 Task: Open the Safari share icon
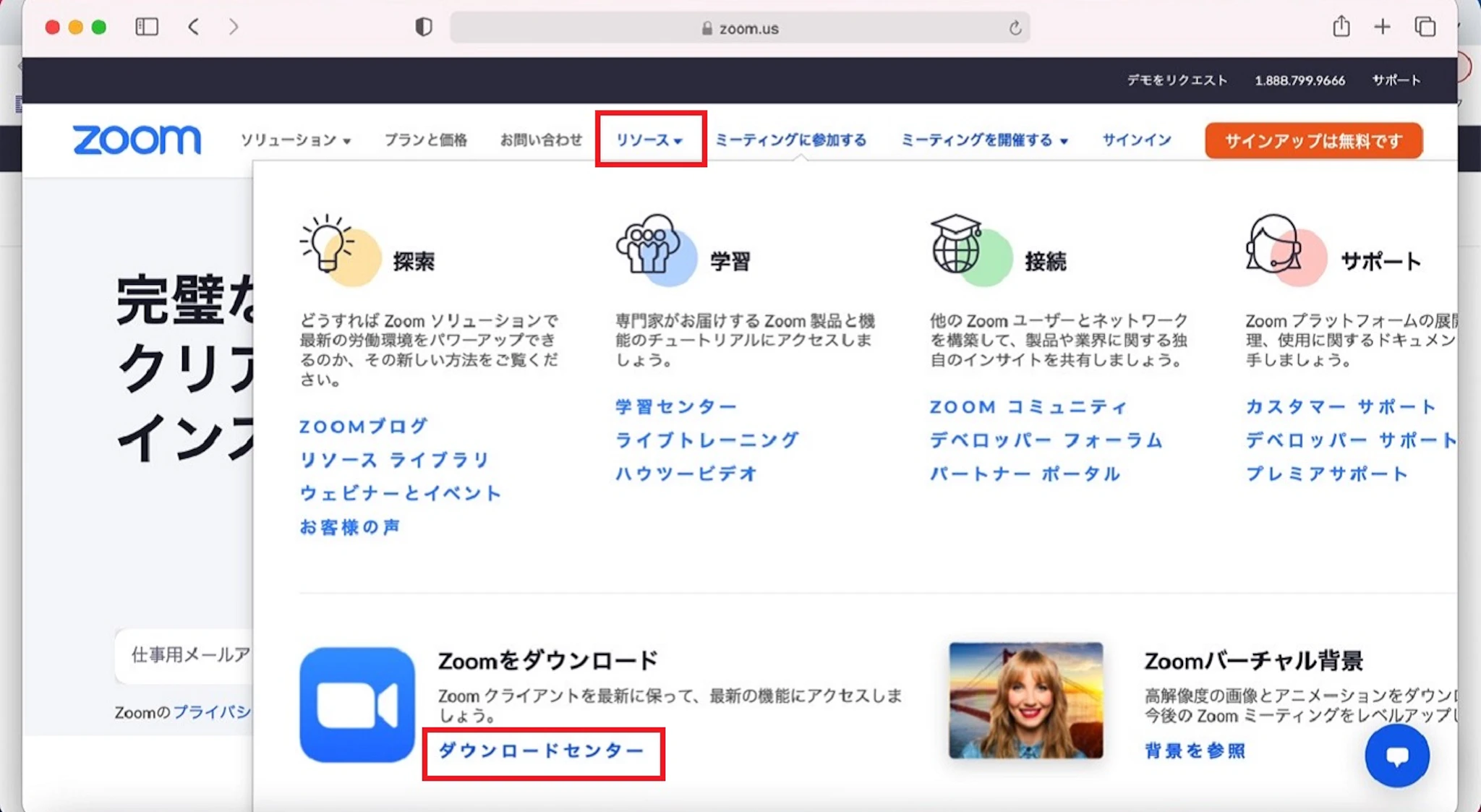[1341, 27]
